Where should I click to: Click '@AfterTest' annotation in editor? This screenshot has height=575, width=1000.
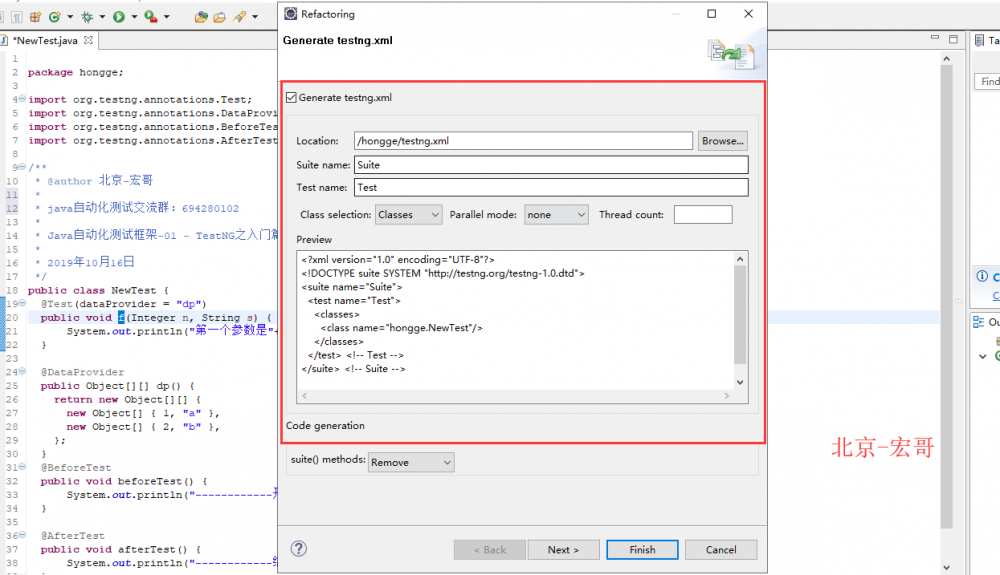(73, 536)
